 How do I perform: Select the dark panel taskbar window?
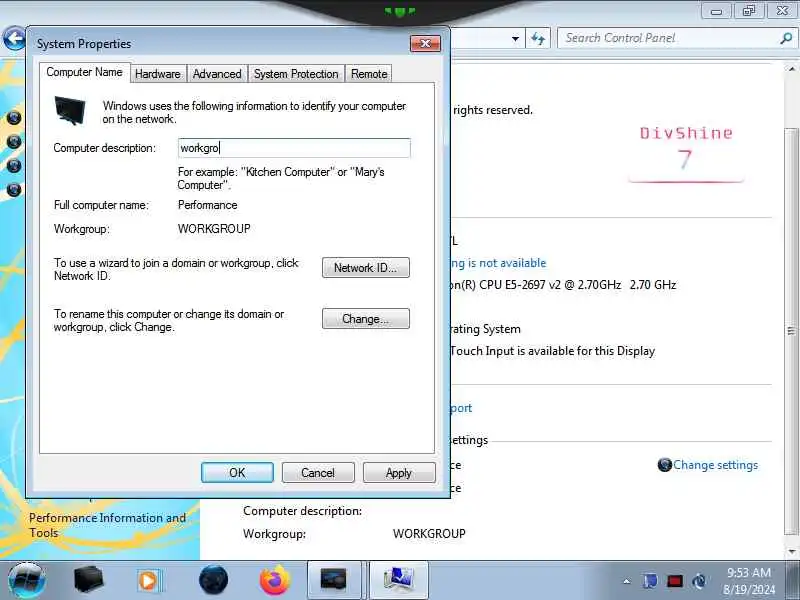tap(334, 580)
